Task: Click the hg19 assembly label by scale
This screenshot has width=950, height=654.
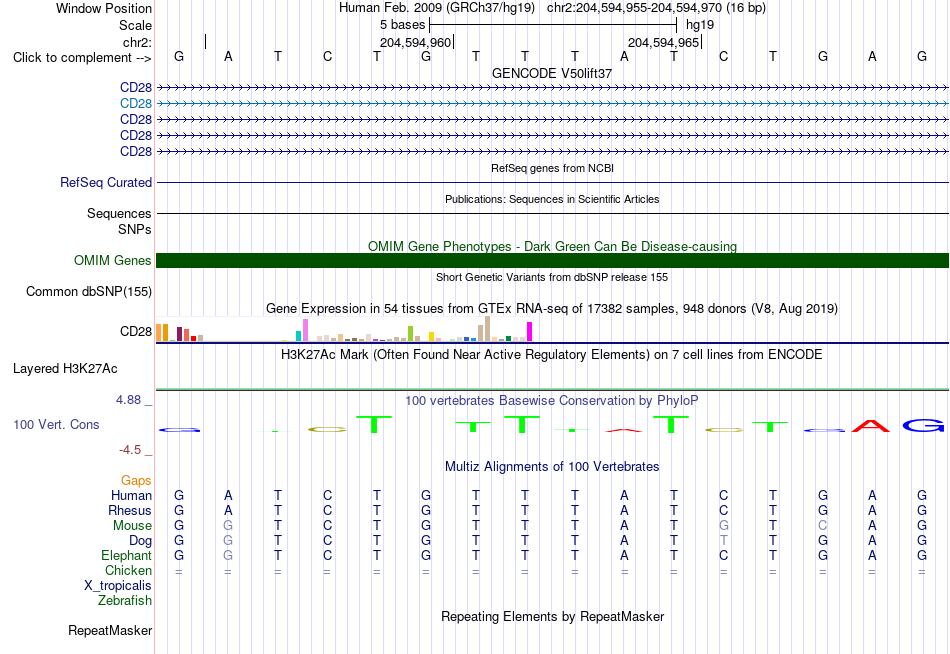Action: 700,25
